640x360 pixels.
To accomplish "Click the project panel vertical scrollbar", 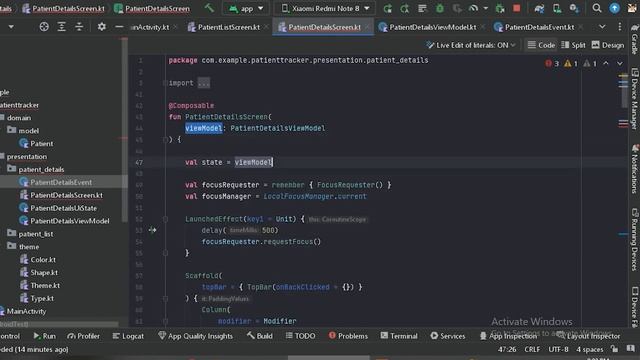I will (x=124, y=130).
